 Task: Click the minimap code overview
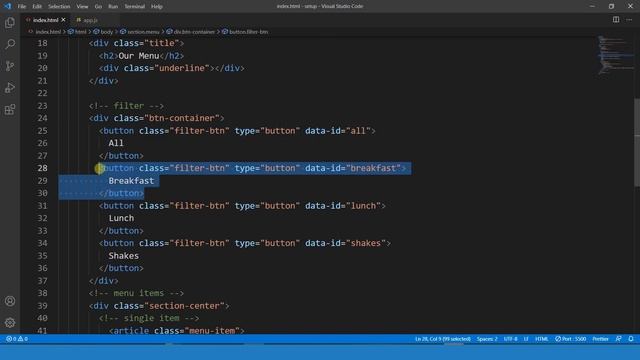pos(616,55)
